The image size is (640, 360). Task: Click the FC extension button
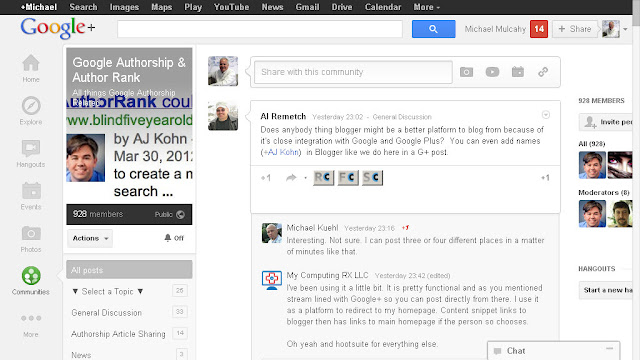pyautogui.click(x=348, y=178)
